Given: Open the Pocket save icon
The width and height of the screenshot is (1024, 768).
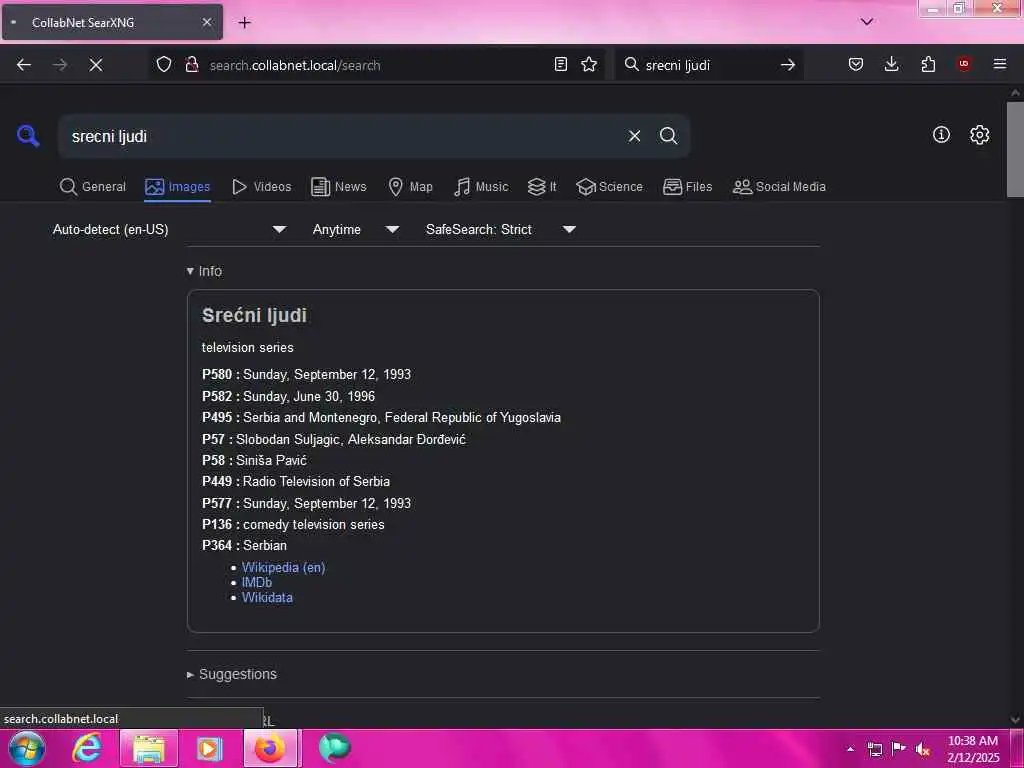Looking at the screenshot, I should [856, 64].
